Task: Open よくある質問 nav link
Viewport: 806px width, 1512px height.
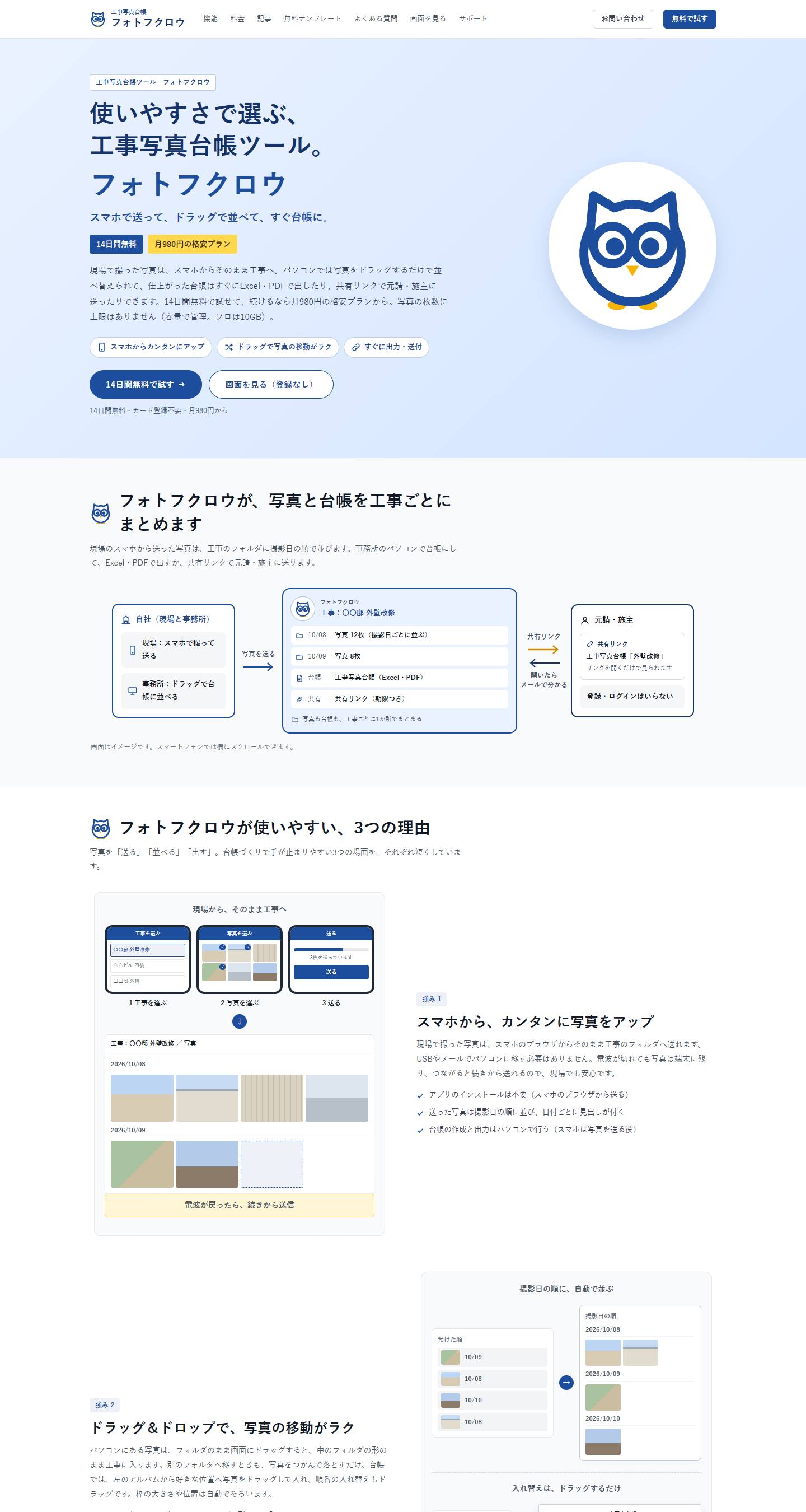Action: pyautogui.click(x=376, y=19)
